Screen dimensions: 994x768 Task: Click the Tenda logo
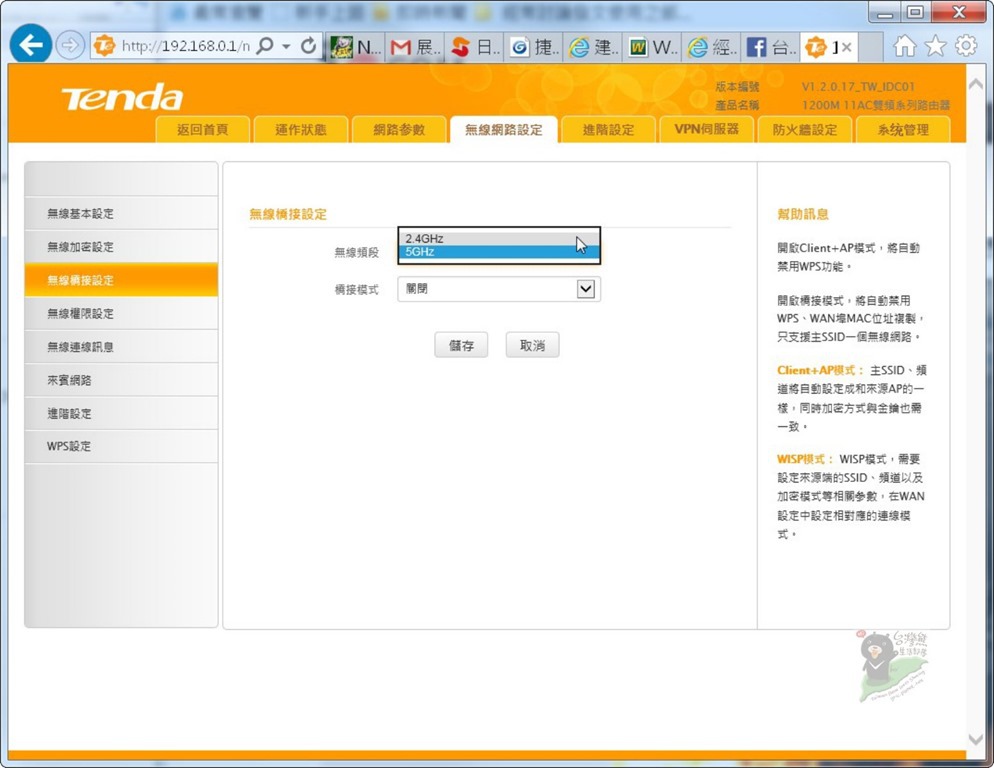click(122, 97)
